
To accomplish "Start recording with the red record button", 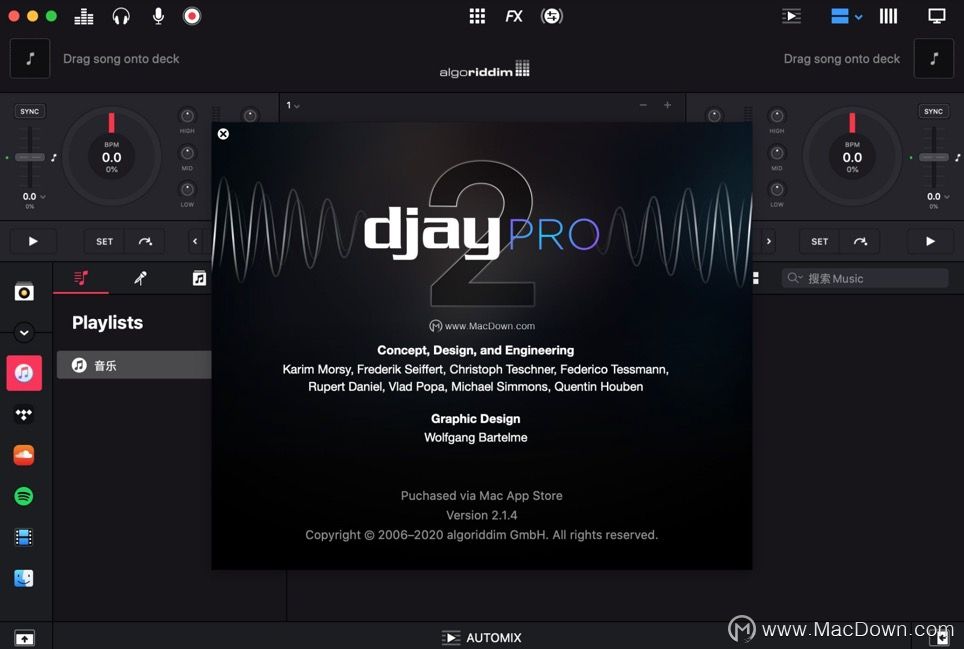I will (x=192, y=16).
